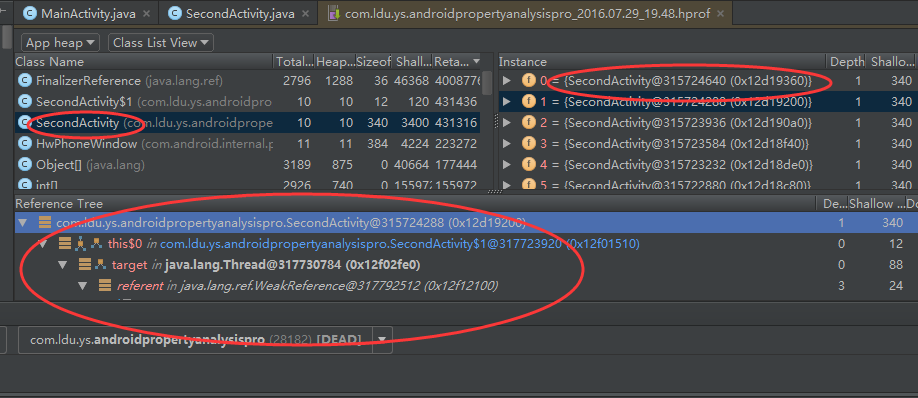Click the class icon beside Object[]
The image size is (918, 398).
(25, 164)
